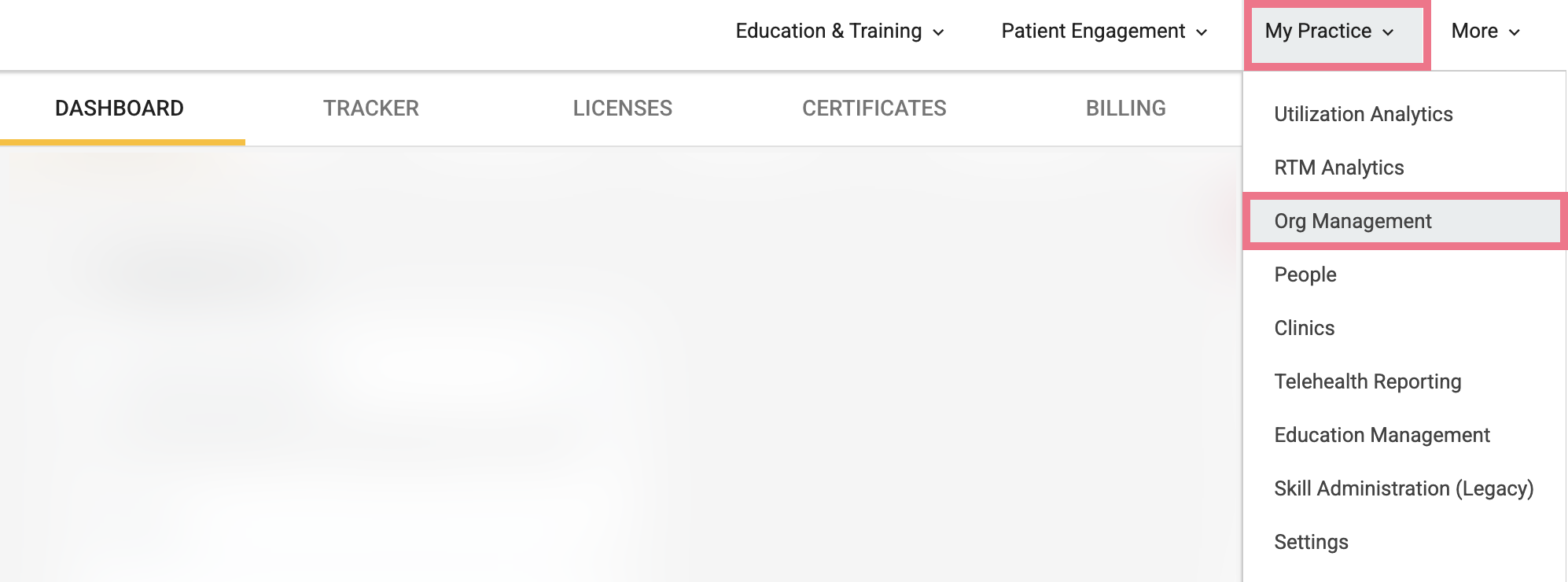Screen dimensions: 1568x582
Task: Select Org Management from the dropdown
Action: [x=1405, y=221]
